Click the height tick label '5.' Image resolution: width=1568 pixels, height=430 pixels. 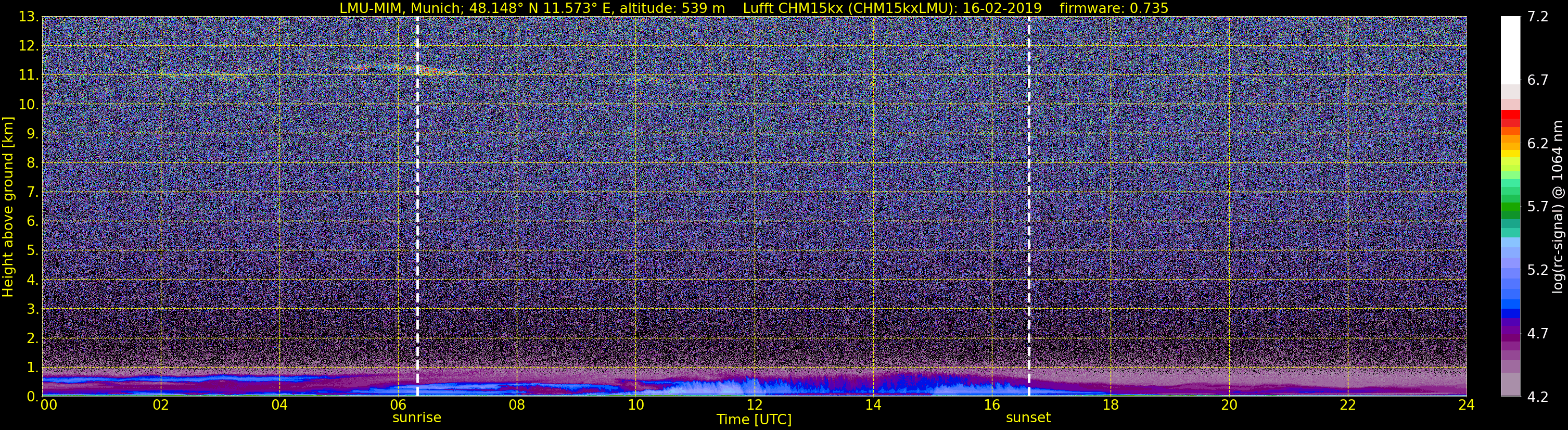click(x=32, y=251)
